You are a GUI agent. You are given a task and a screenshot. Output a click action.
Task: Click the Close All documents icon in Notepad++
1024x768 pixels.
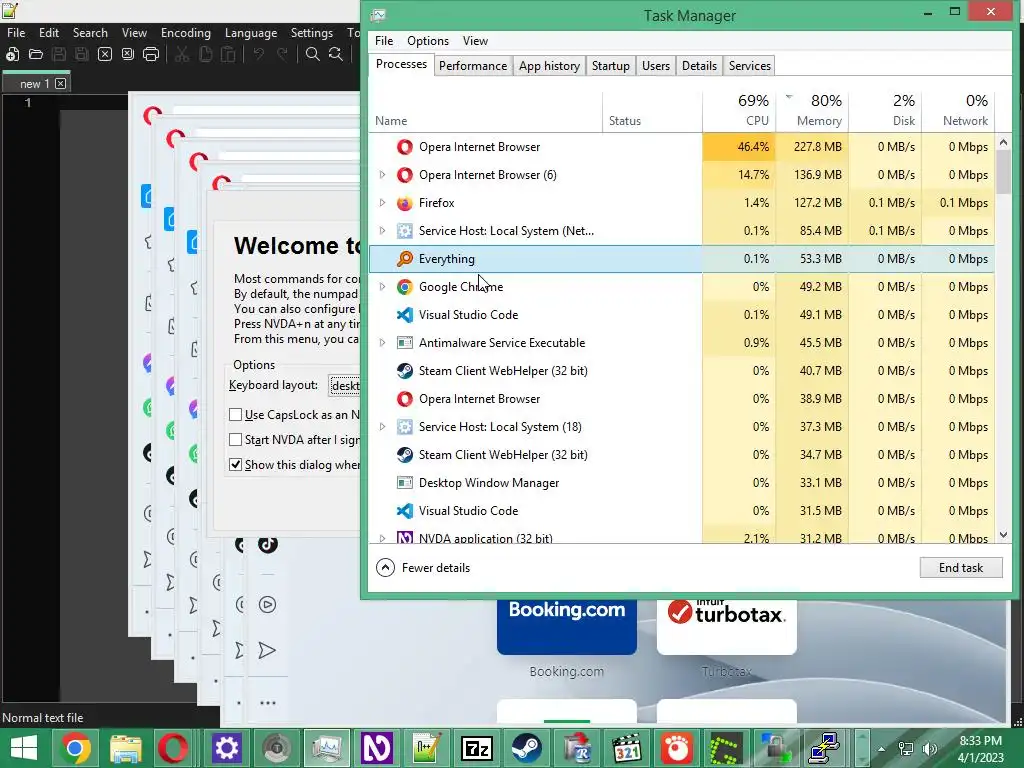click(128, 54)
